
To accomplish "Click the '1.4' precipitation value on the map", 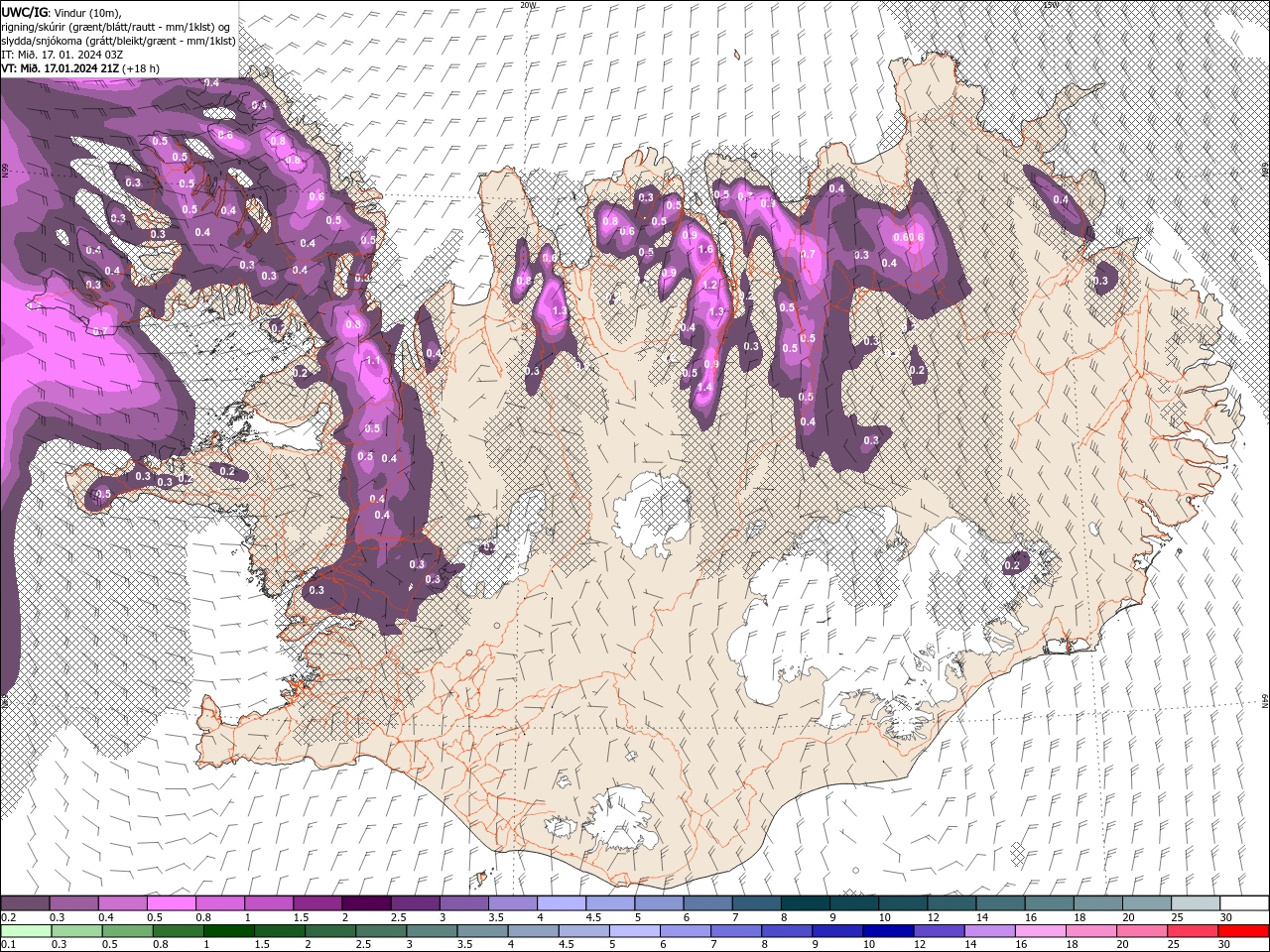I will pos(705,387).
